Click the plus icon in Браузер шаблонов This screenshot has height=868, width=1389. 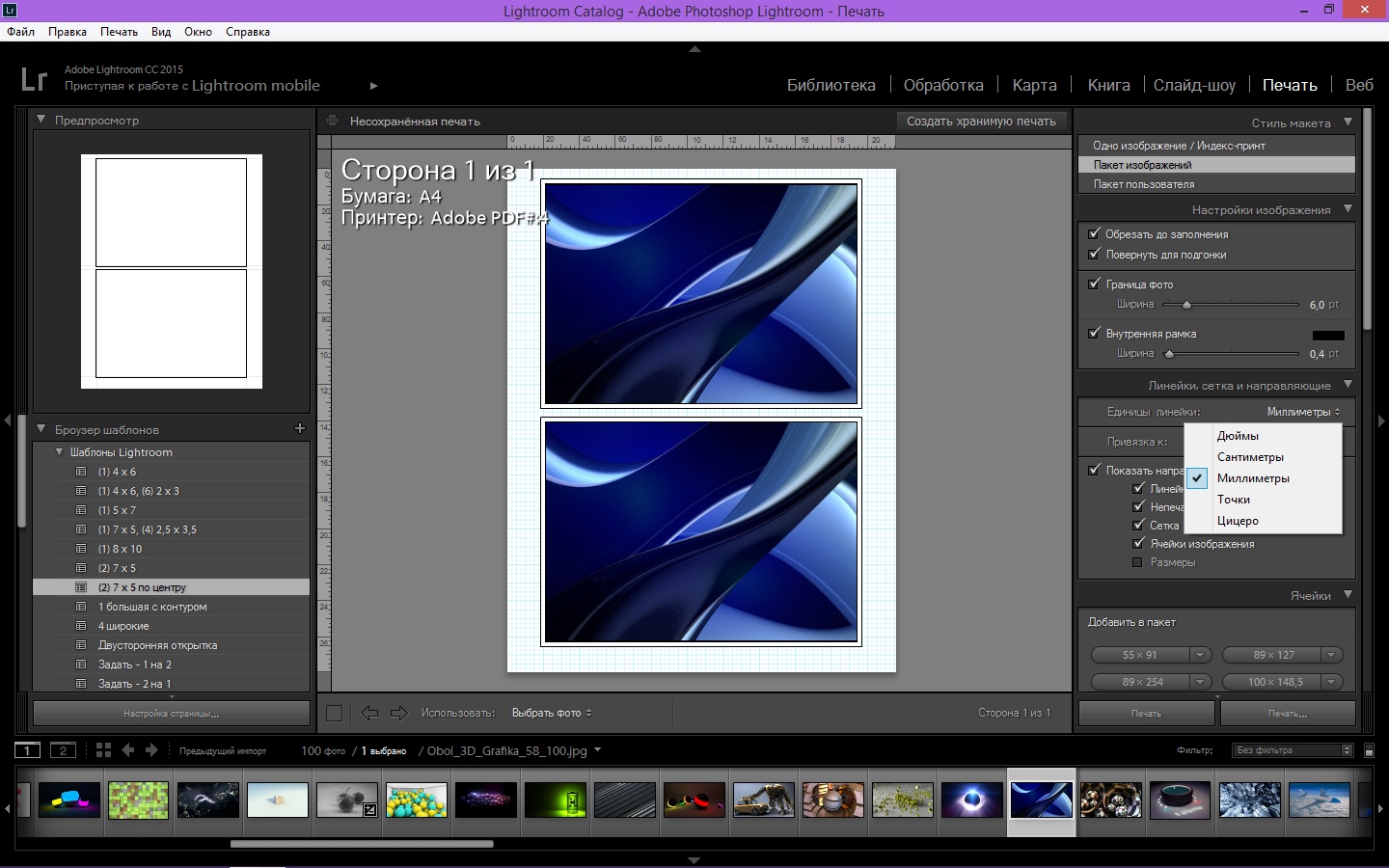(x=300, y=428)
